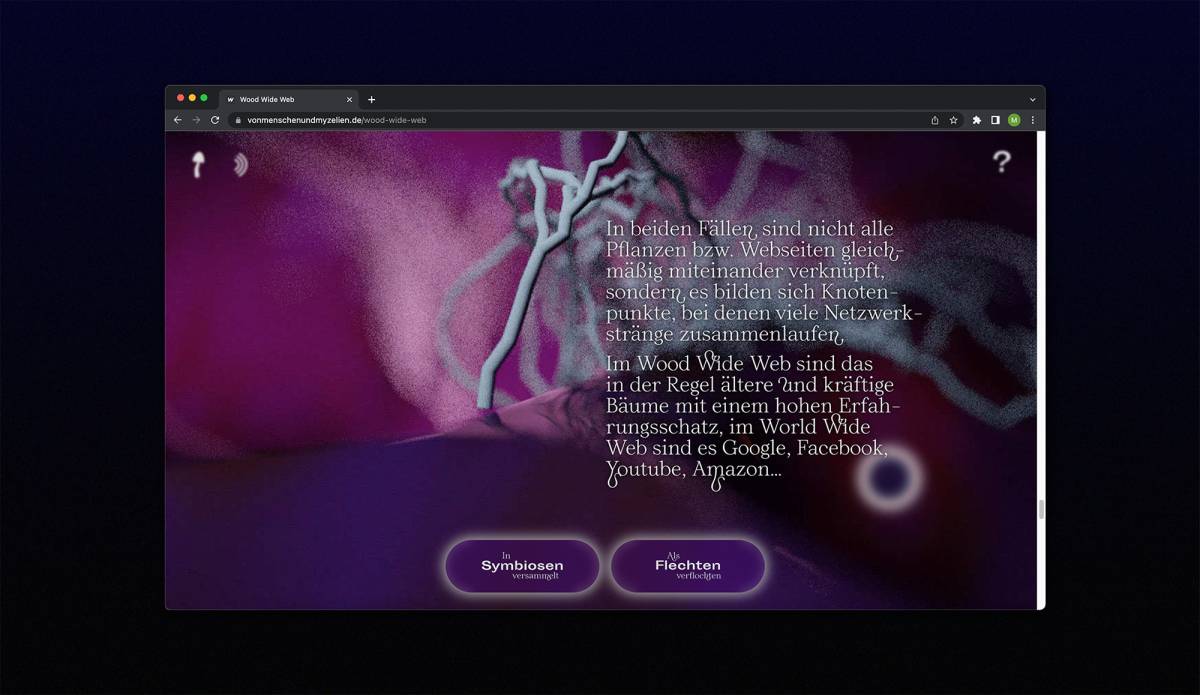Click the 'Als Flechten verflochten' button
Screen dimensions: 1200x695
pyautogui.click(x=688, y=566)
